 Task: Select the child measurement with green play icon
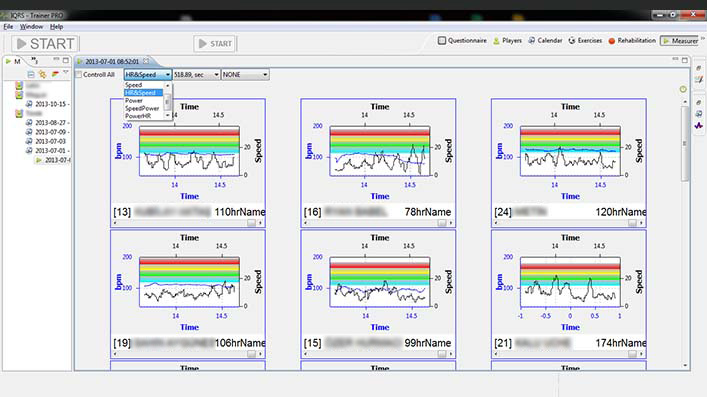point(53,160)
